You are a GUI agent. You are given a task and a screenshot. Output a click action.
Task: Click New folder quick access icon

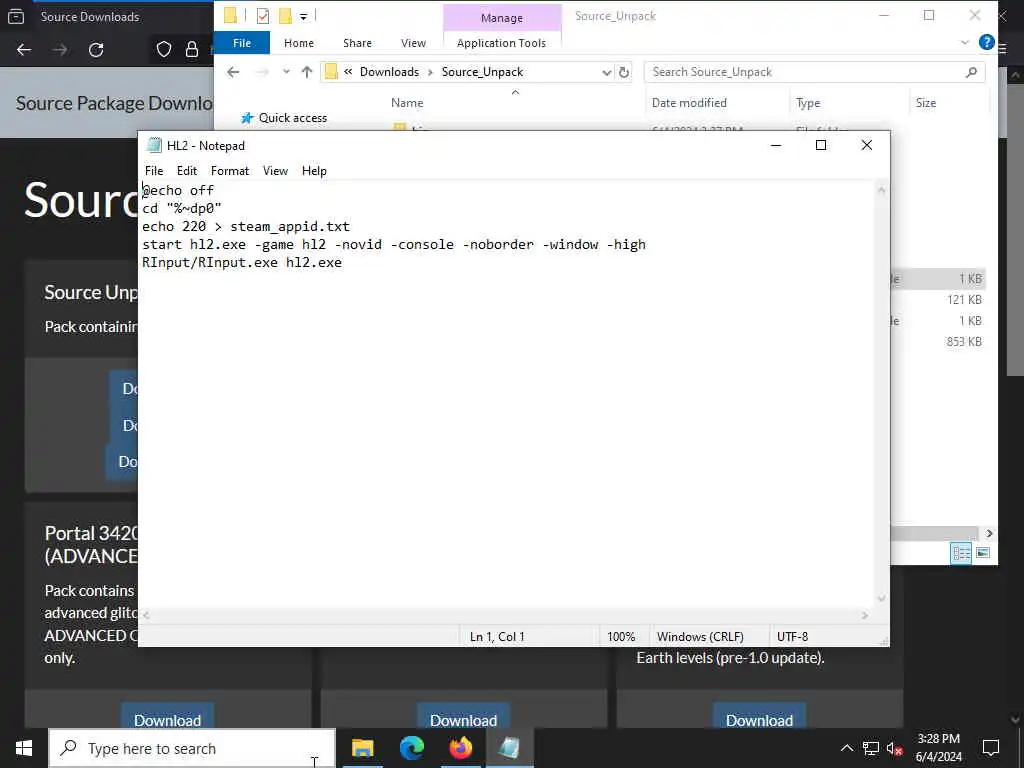pyautogui.click(x=285, y=16)
